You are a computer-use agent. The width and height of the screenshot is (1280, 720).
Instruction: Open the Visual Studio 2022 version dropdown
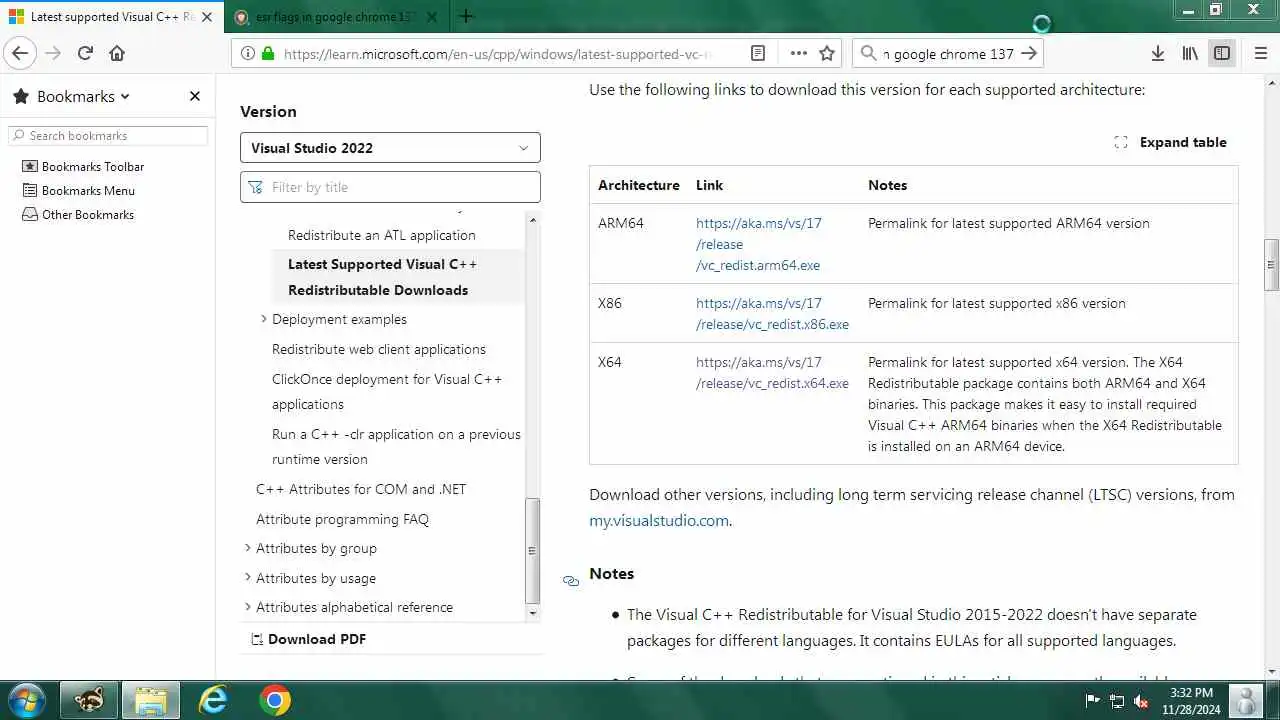[x=390, y=148]
